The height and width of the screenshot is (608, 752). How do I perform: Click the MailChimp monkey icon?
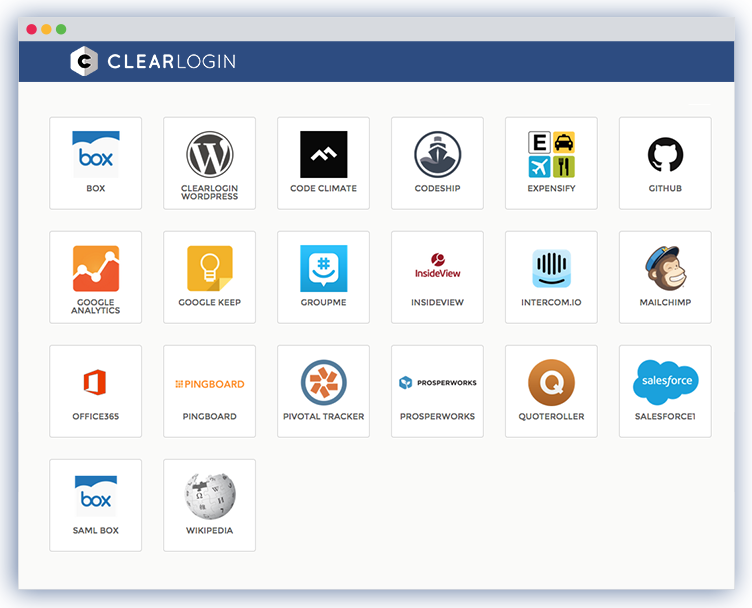[x=665, y=268]
